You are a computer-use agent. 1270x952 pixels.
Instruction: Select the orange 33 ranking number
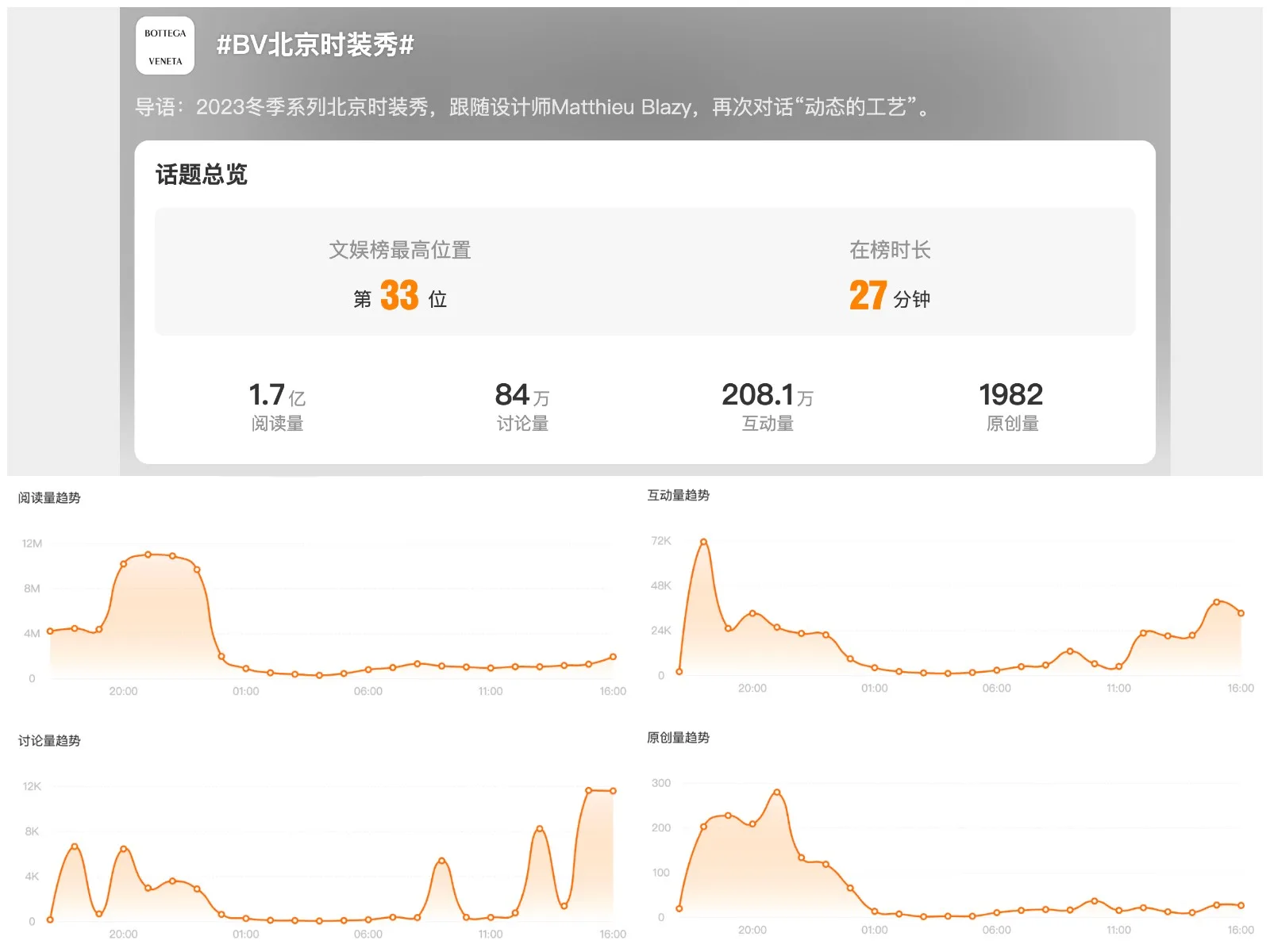click(x=401, y=297)
